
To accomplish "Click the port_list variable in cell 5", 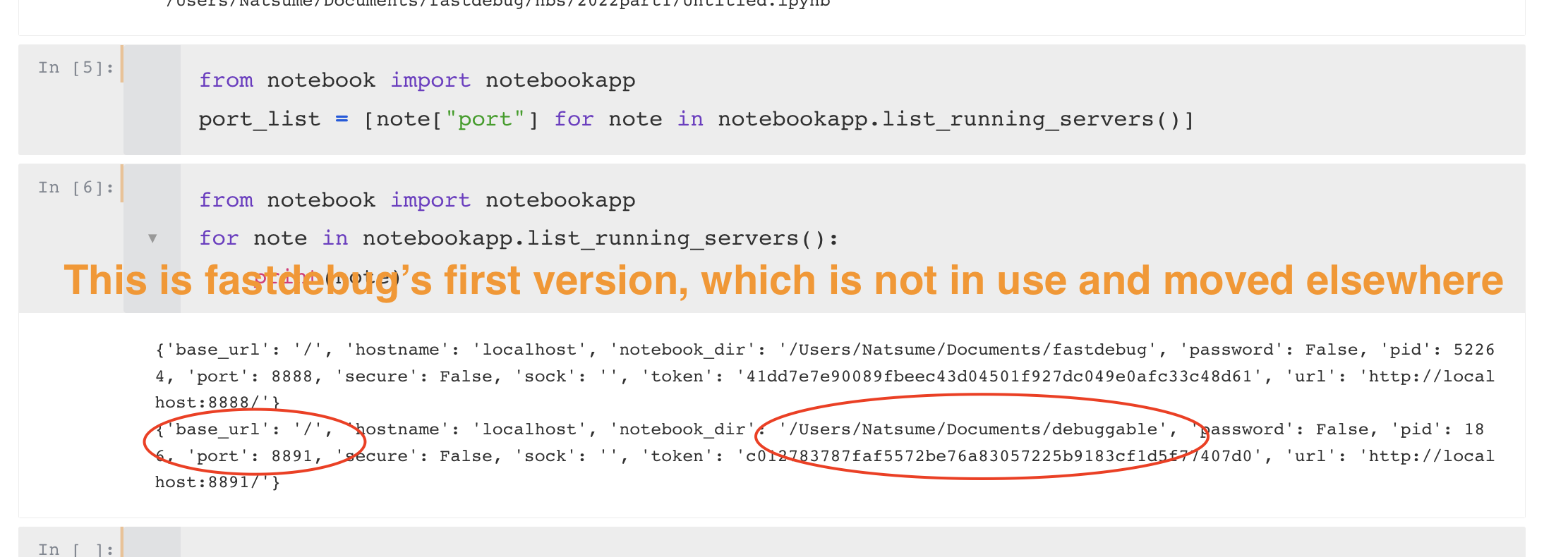I will [259, 119].
